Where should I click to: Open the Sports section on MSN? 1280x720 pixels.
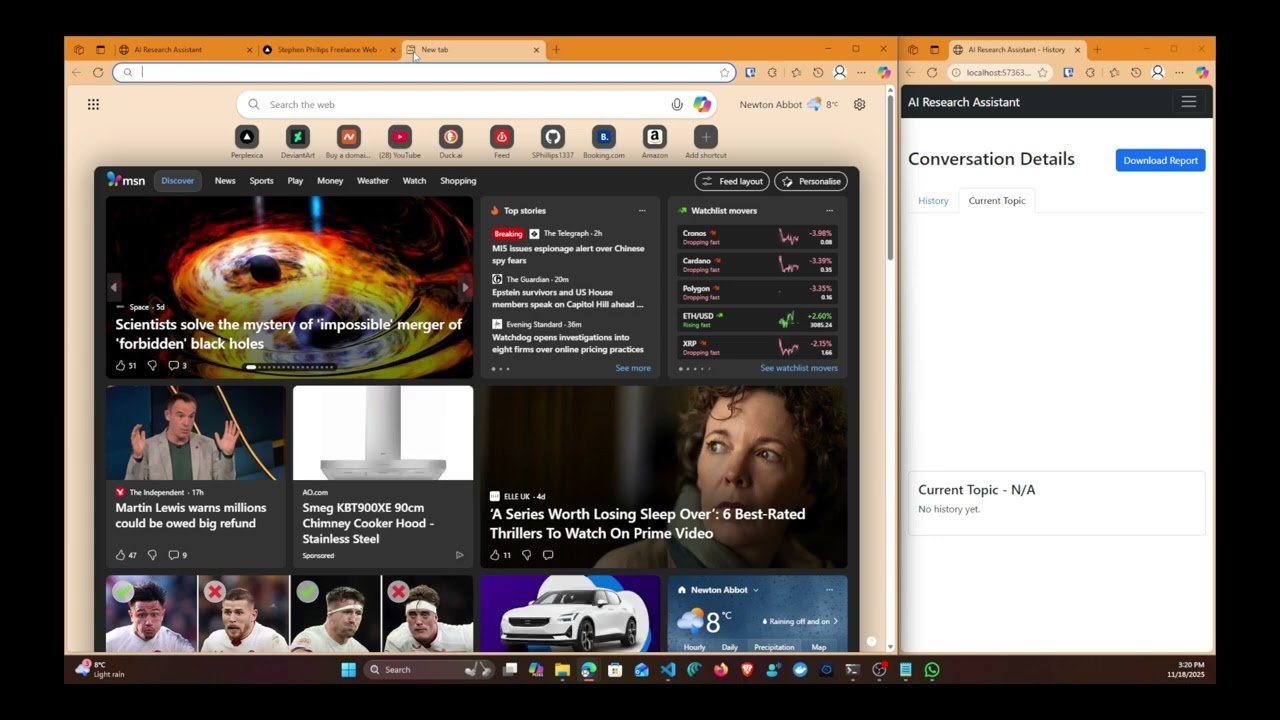(x=261, y=181)
